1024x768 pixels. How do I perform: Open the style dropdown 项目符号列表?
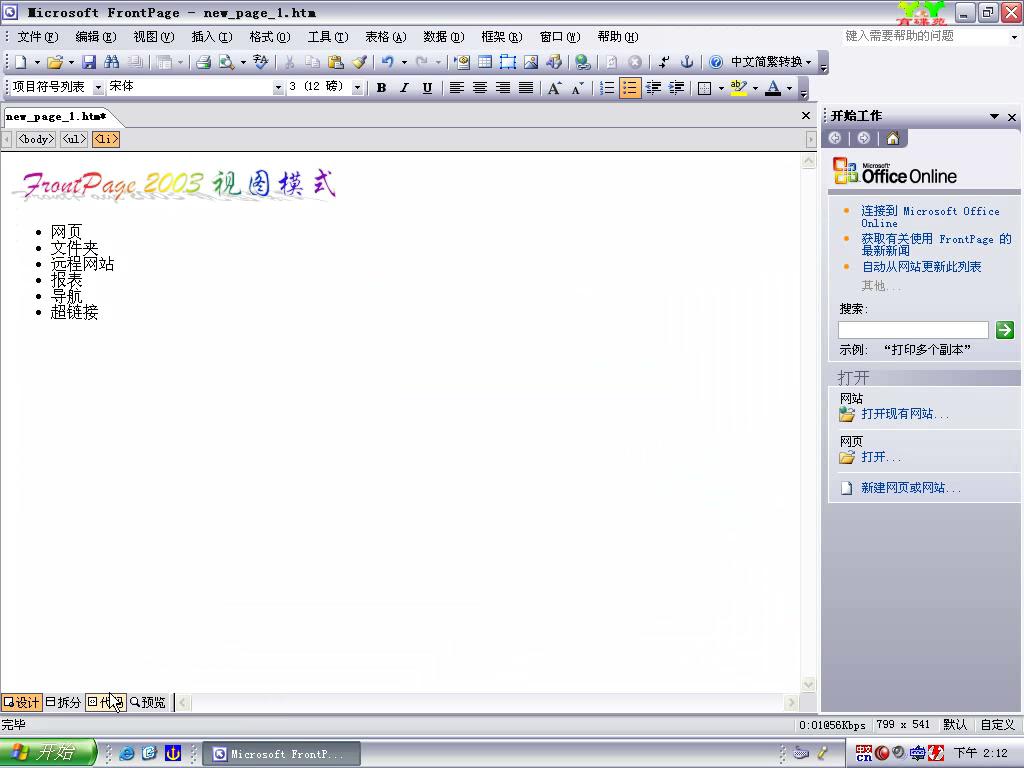pos(98,88)
